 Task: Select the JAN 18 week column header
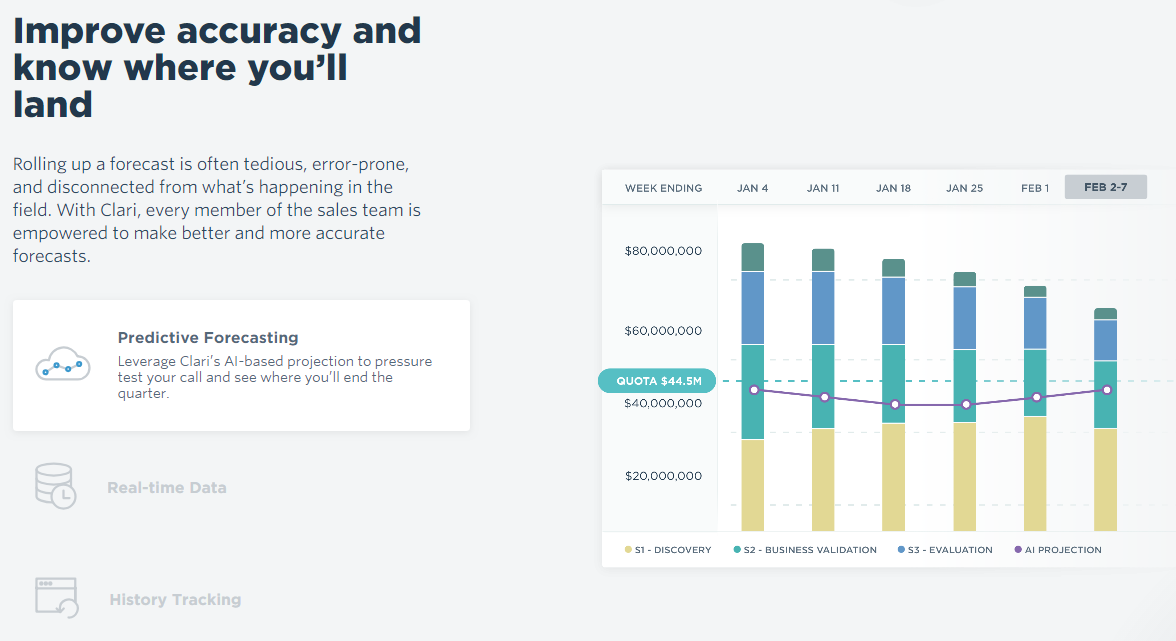(893, 188)
